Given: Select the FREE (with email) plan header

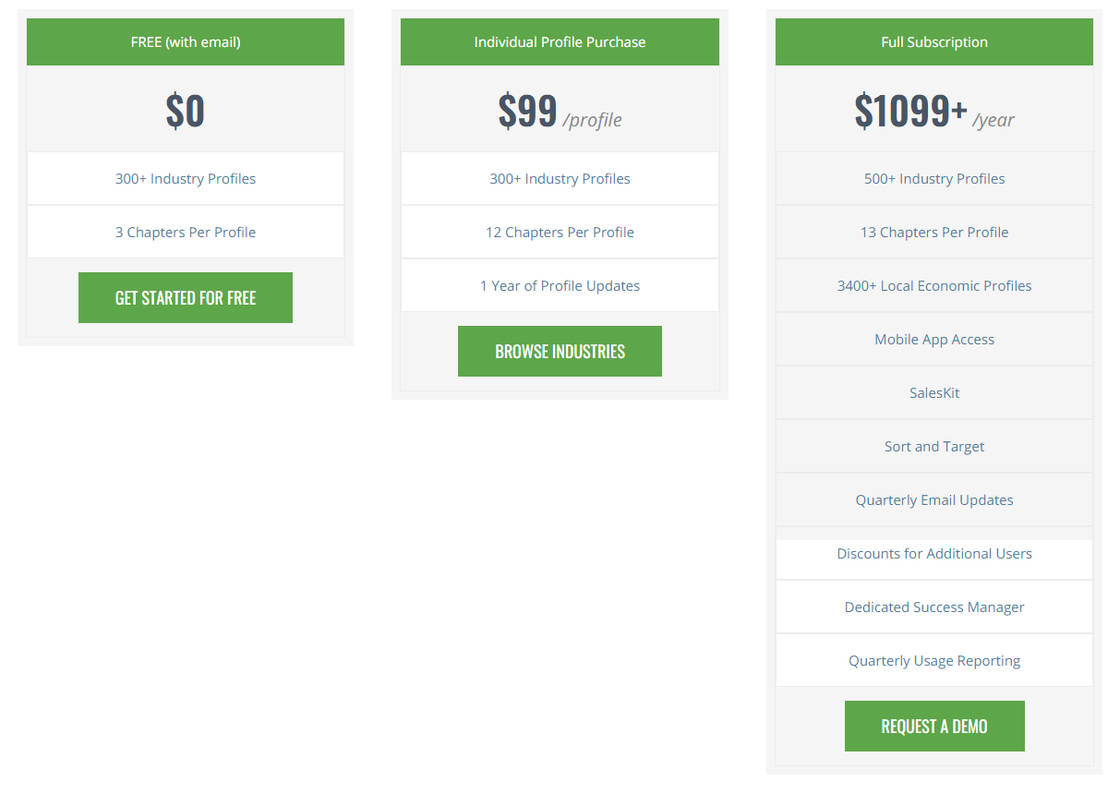Looking at the screenshot, I should point(185,42).
